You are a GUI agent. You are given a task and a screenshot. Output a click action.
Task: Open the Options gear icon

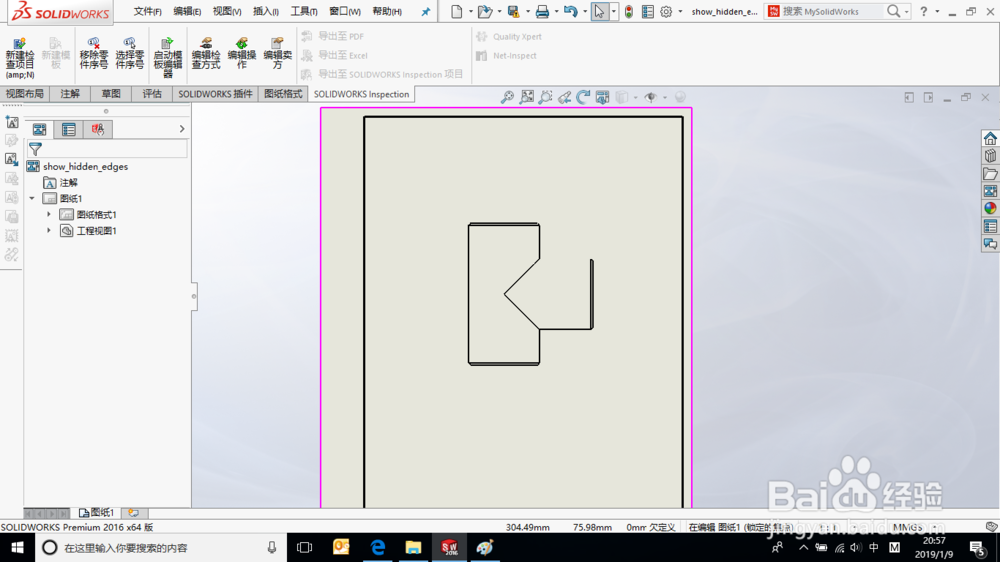pyautogui.click(x=666, y=11)
